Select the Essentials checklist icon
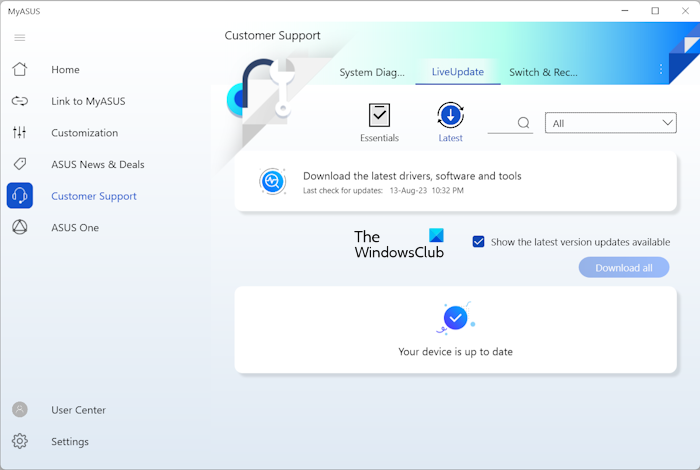The width and height of the screenshot is (700, 470). click(379, 115)
